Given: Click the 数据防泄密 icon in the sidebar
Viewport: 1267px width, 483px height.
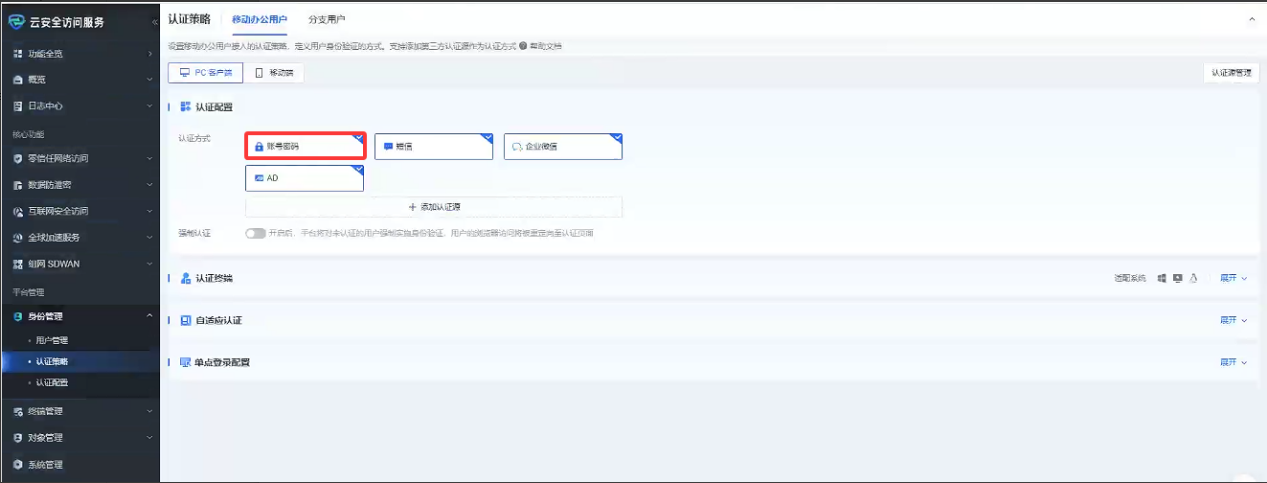Looking at the screenshot, I should tap(18, 185).
